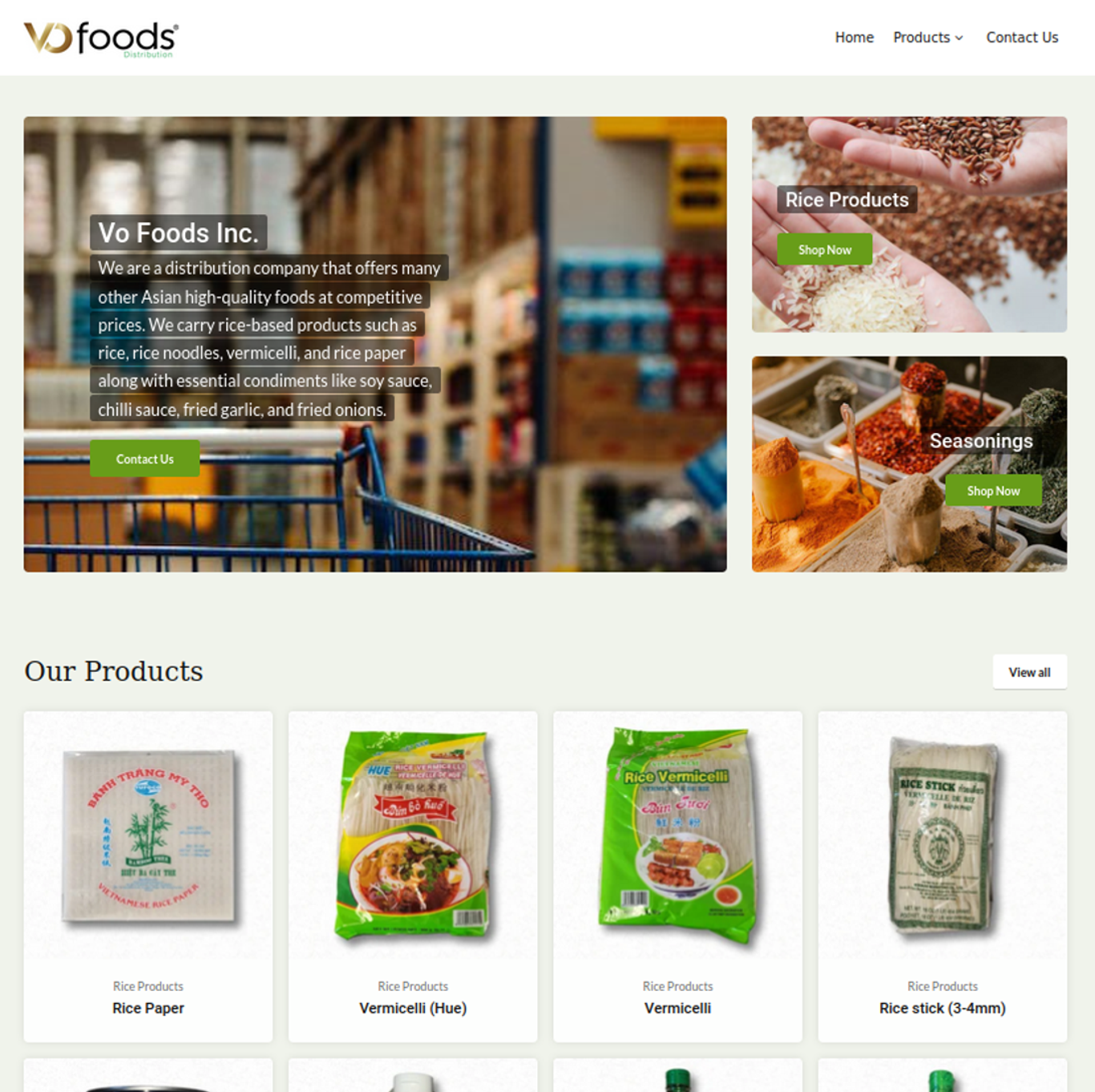Open the Rice Paper title link
Viewport: 1095px width, 1092px height.
click(148, 1008)
